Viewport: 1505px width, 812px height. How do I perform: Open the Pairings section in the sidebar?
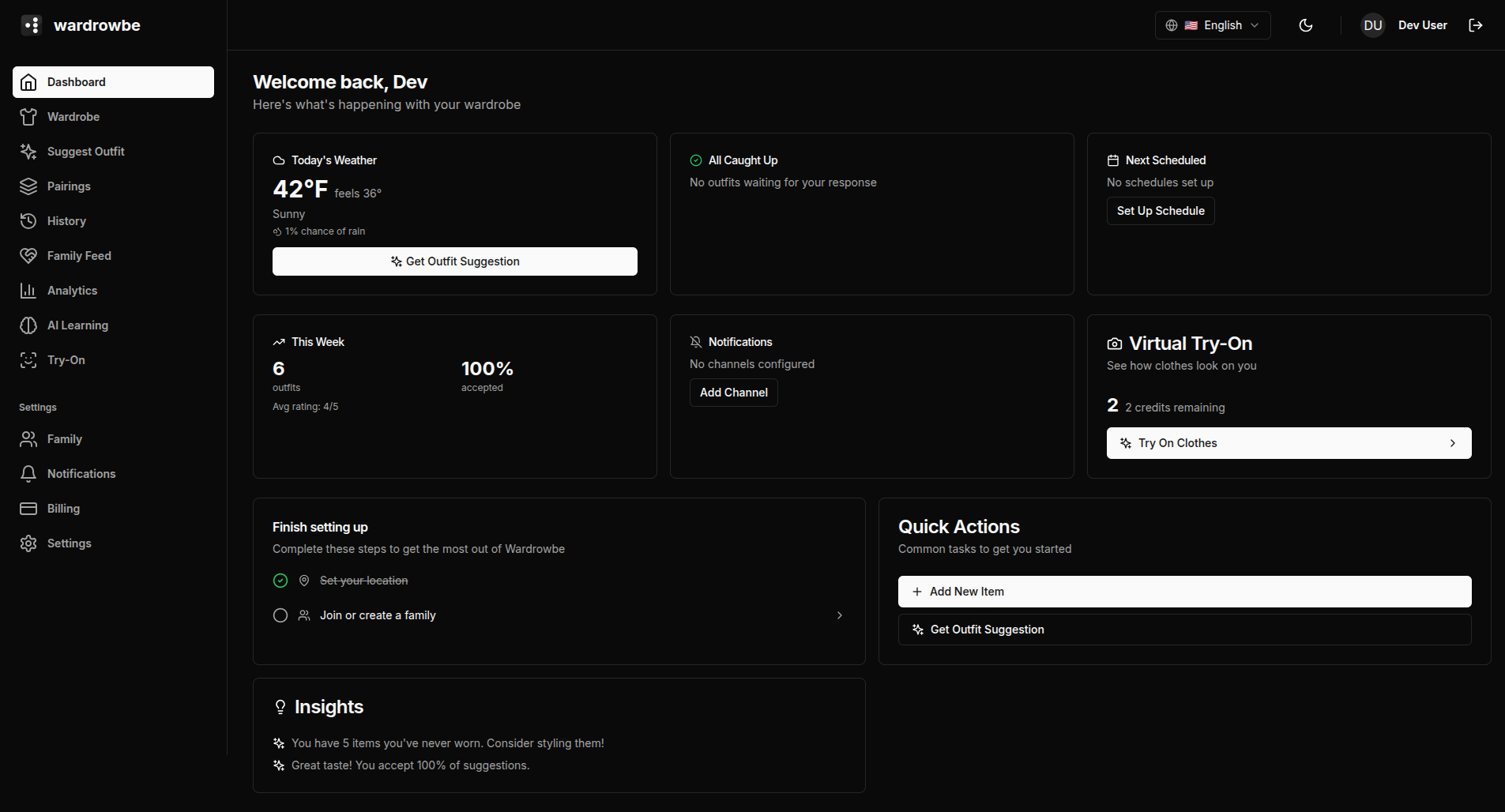pyautogui.click(x=68, y=186)
